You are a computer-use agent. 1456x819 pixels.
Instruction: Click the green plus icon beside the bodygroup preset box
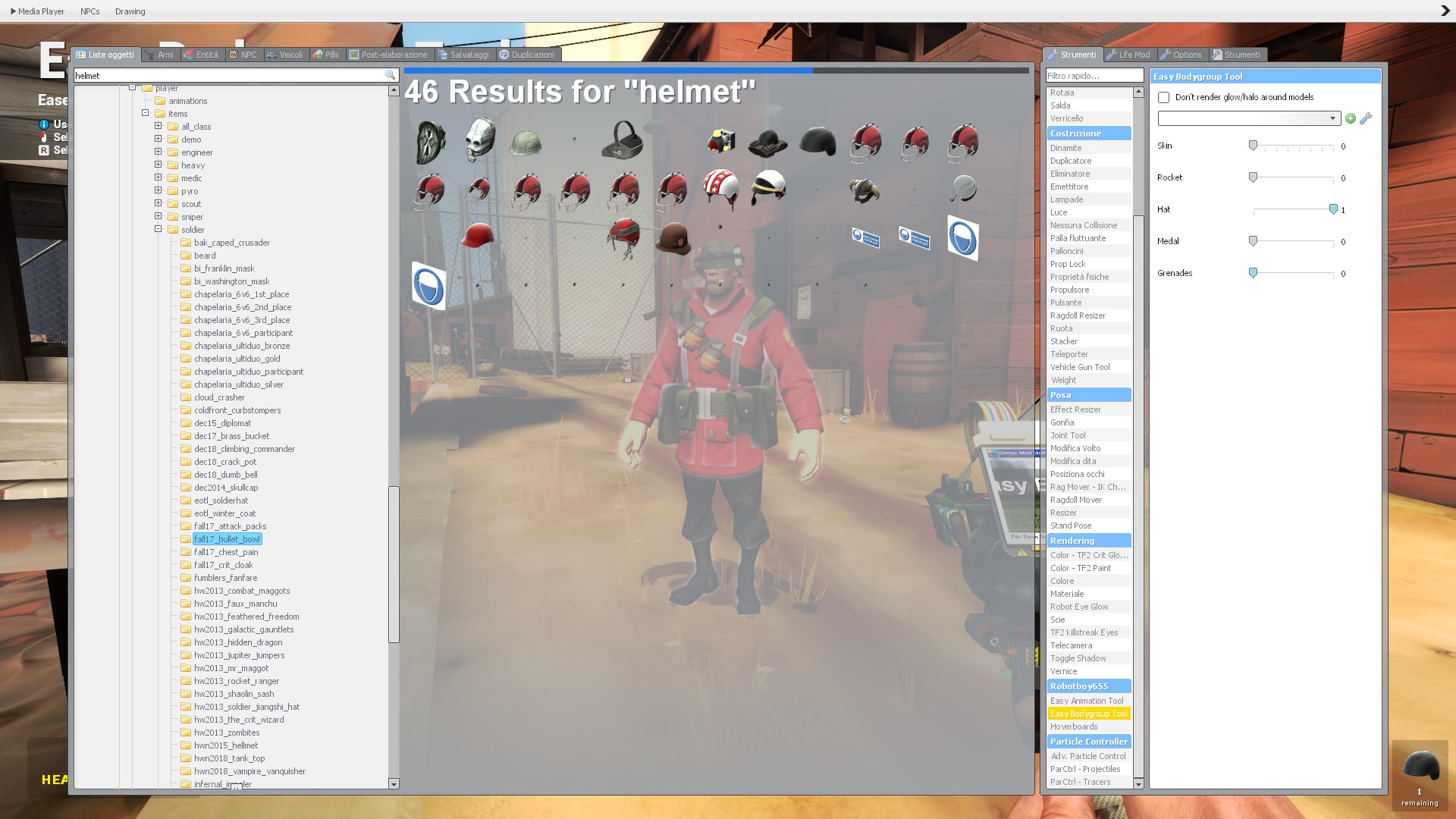[x=1351, y=118]
